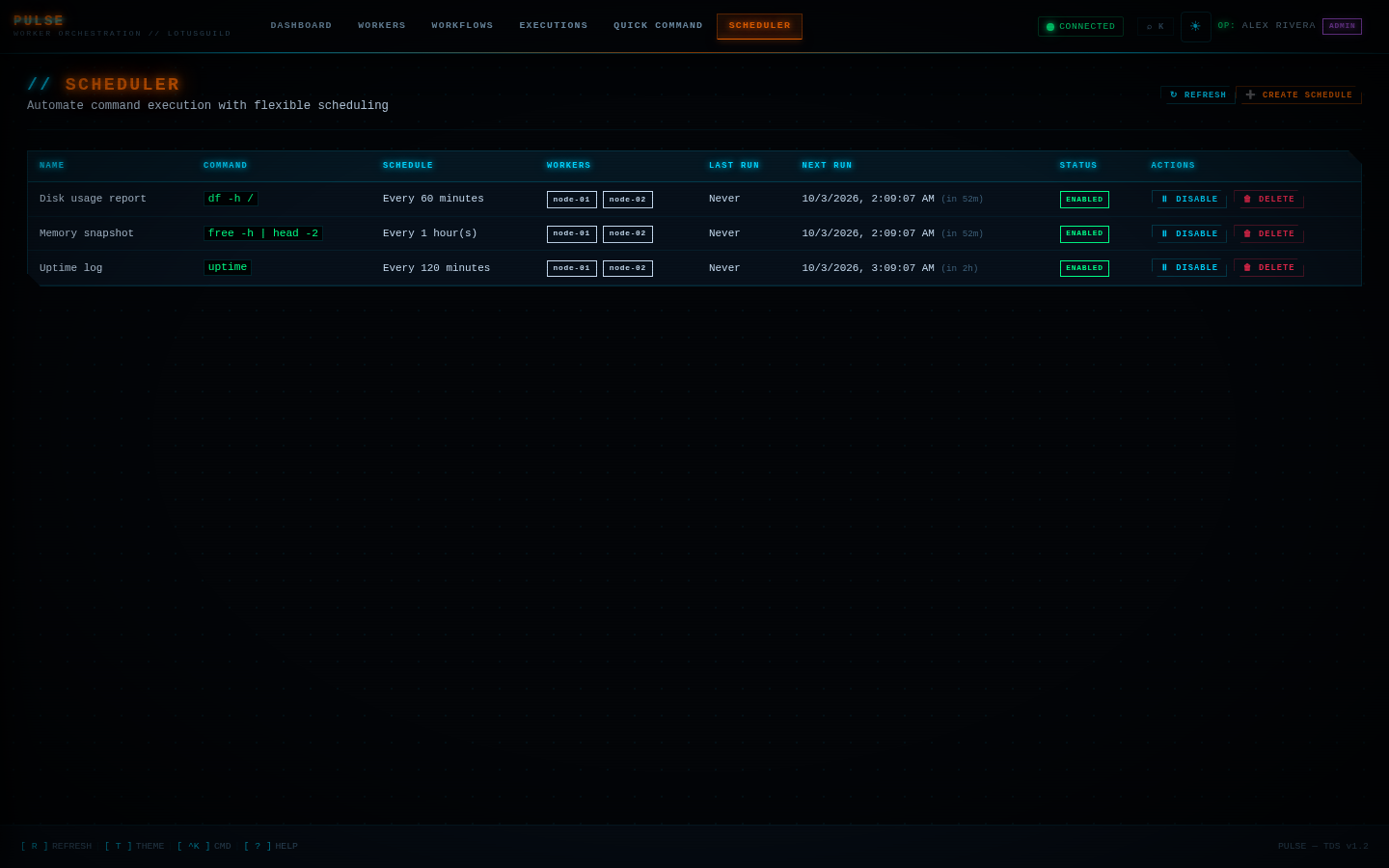Click 'Every 1 hour(s)' schedule text

tap(430, 233)
